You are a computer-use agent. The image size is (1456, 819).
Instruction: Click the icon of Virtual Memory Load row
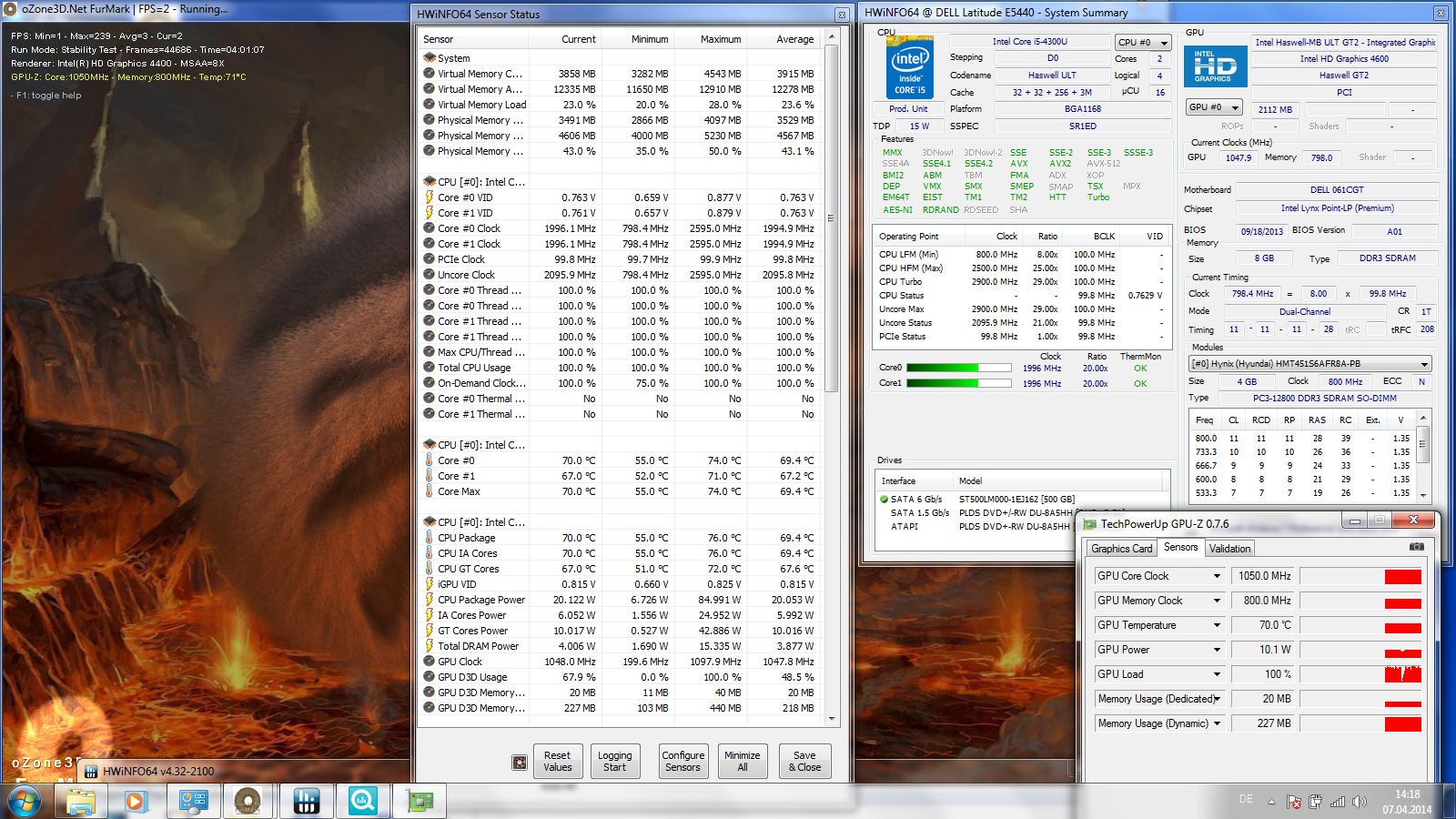pyautogui.click(x=429, y=105)
